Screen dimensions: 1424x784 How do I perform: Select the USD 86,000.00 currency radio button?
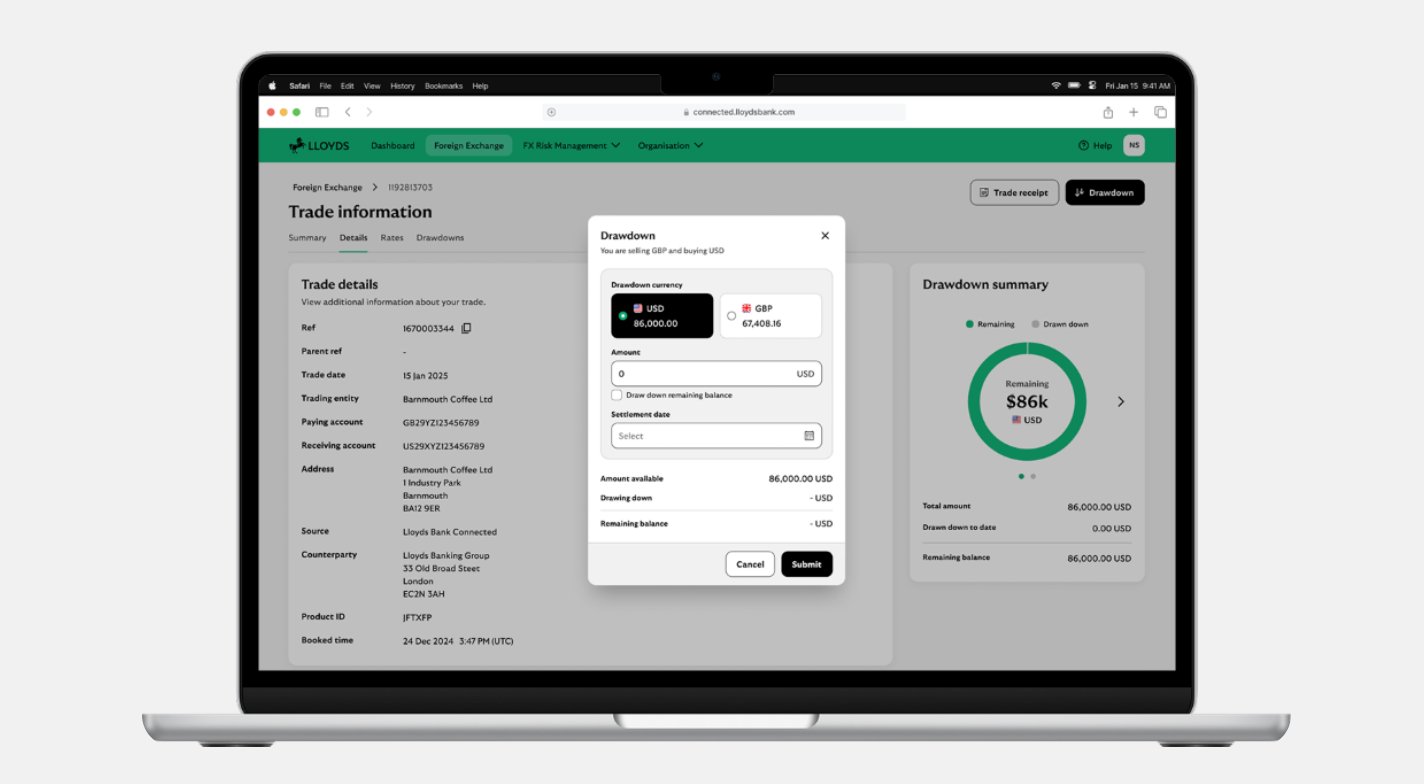(x=622, y=314)
